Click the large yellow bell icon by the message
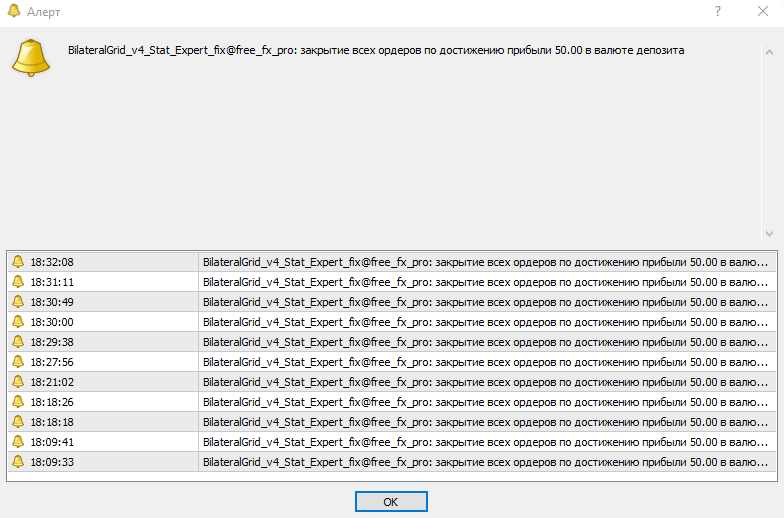 click(31, 58)
